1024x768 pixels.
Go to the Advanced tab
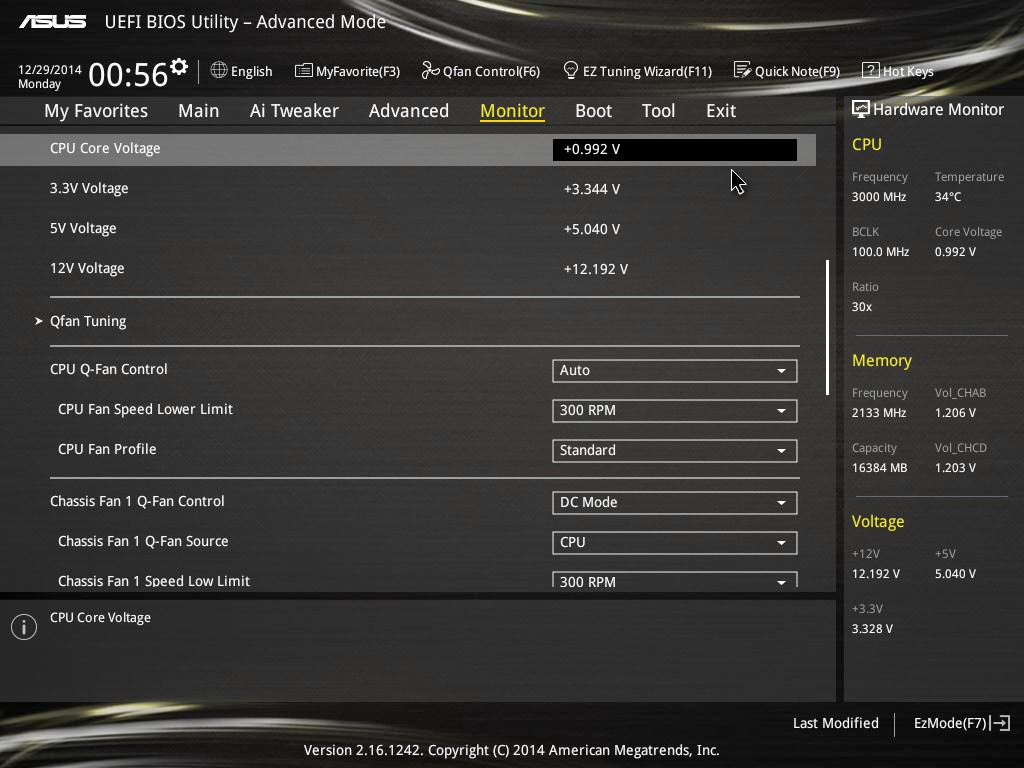(x=409, y=111)
